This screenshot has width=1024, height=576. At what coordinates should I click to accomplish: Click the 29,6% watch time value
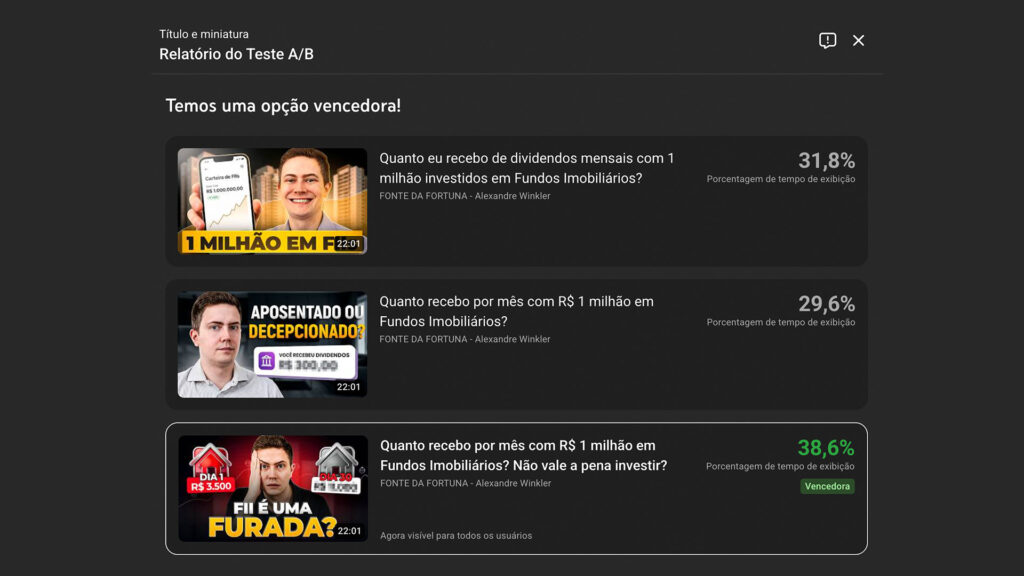pos(826,304)
